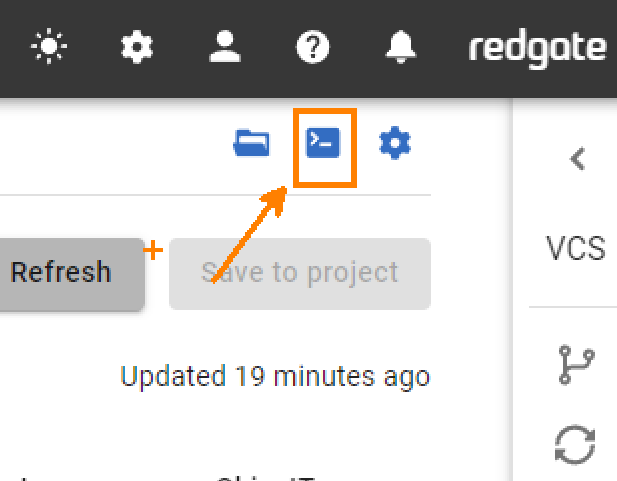The image size is (617, 481).
Task: Open the git branch icon under VCS
Action: [x=576, y=365]
